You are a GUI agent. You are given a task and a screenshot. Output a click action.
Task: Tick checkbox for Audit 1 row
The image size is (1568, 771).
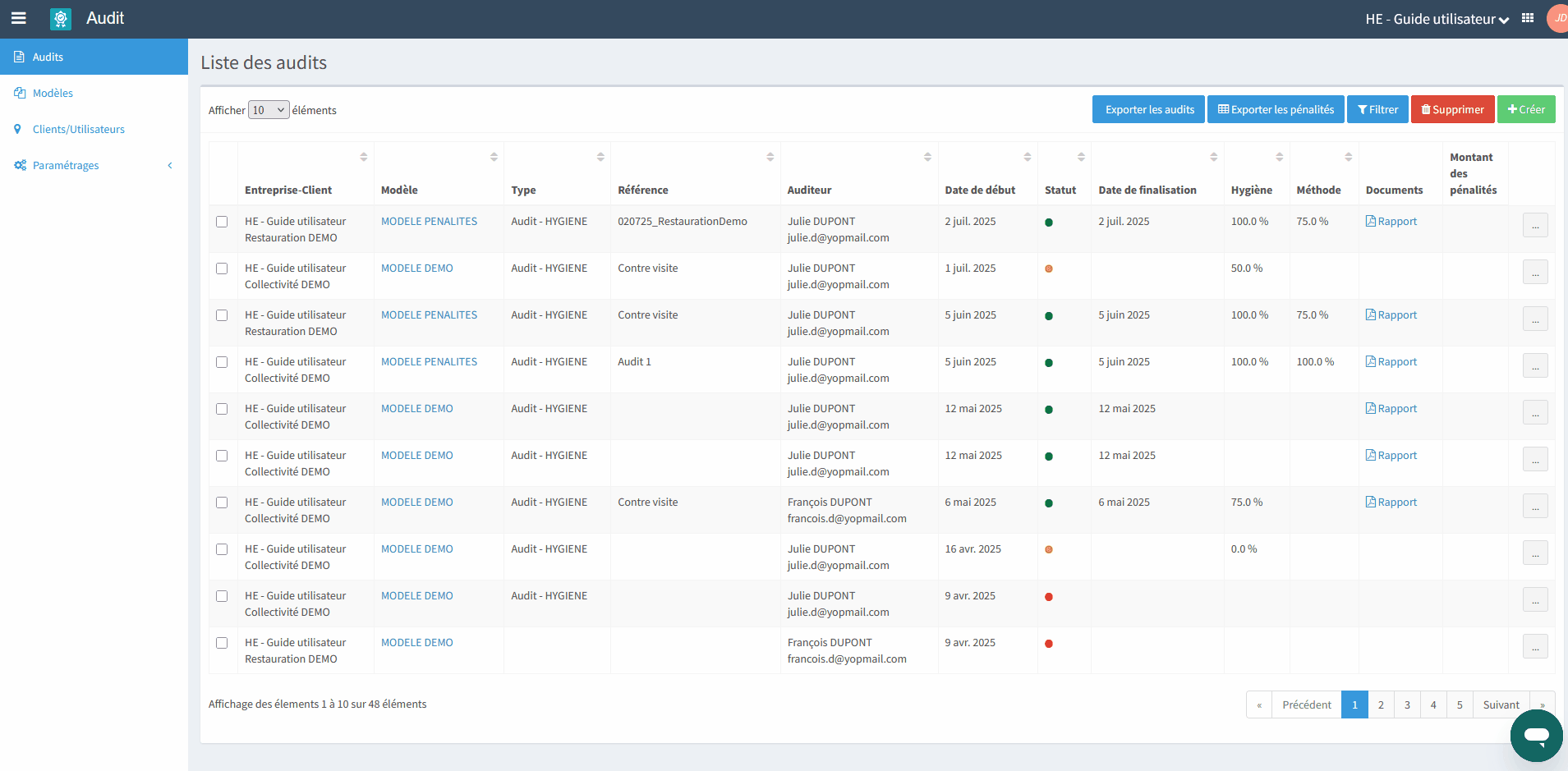pyautogui.click(x=222, y=362)
